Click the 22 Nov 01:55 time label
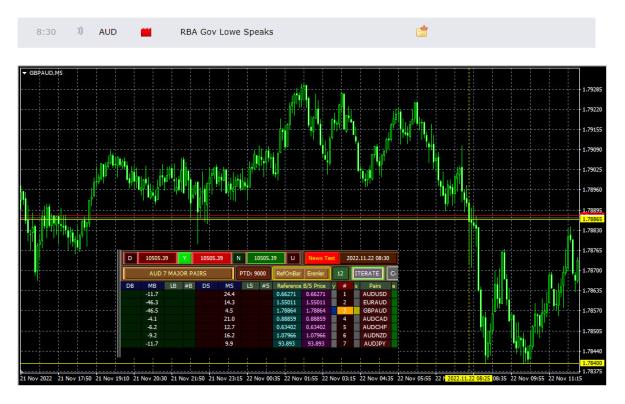 click(301, 378)
